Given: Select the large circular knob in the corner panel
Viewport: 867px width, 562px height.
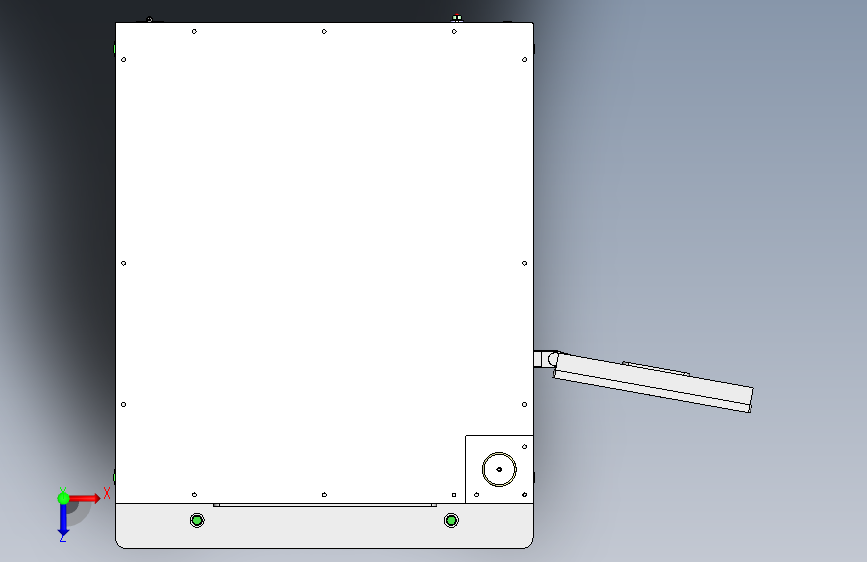Looking at the screenshot, I should (x=499, y=470).
